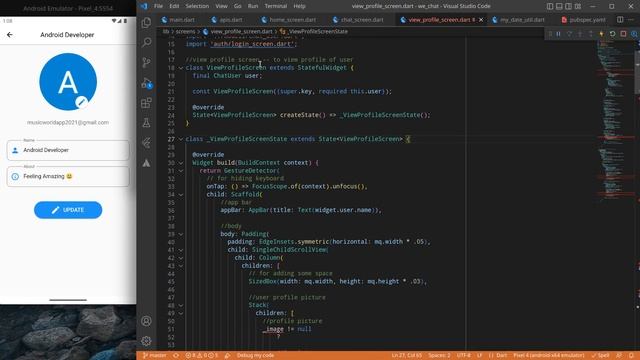Open the Run menu

tap(253, 6)
